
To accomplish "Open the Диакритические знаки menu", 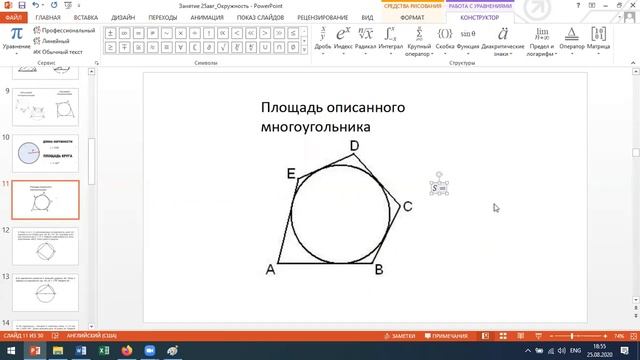I will (x=503, y=41).
